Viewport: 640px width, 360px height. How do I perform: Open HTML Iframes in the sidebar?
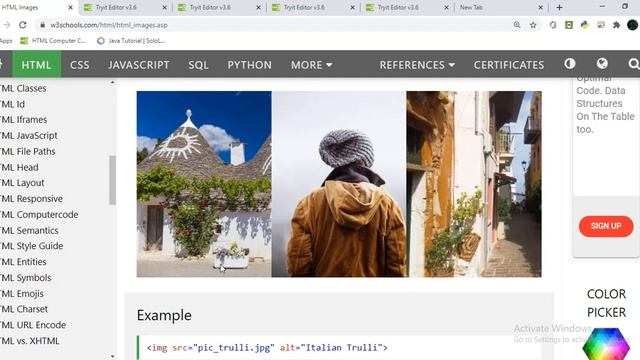[x=24, y=120]
